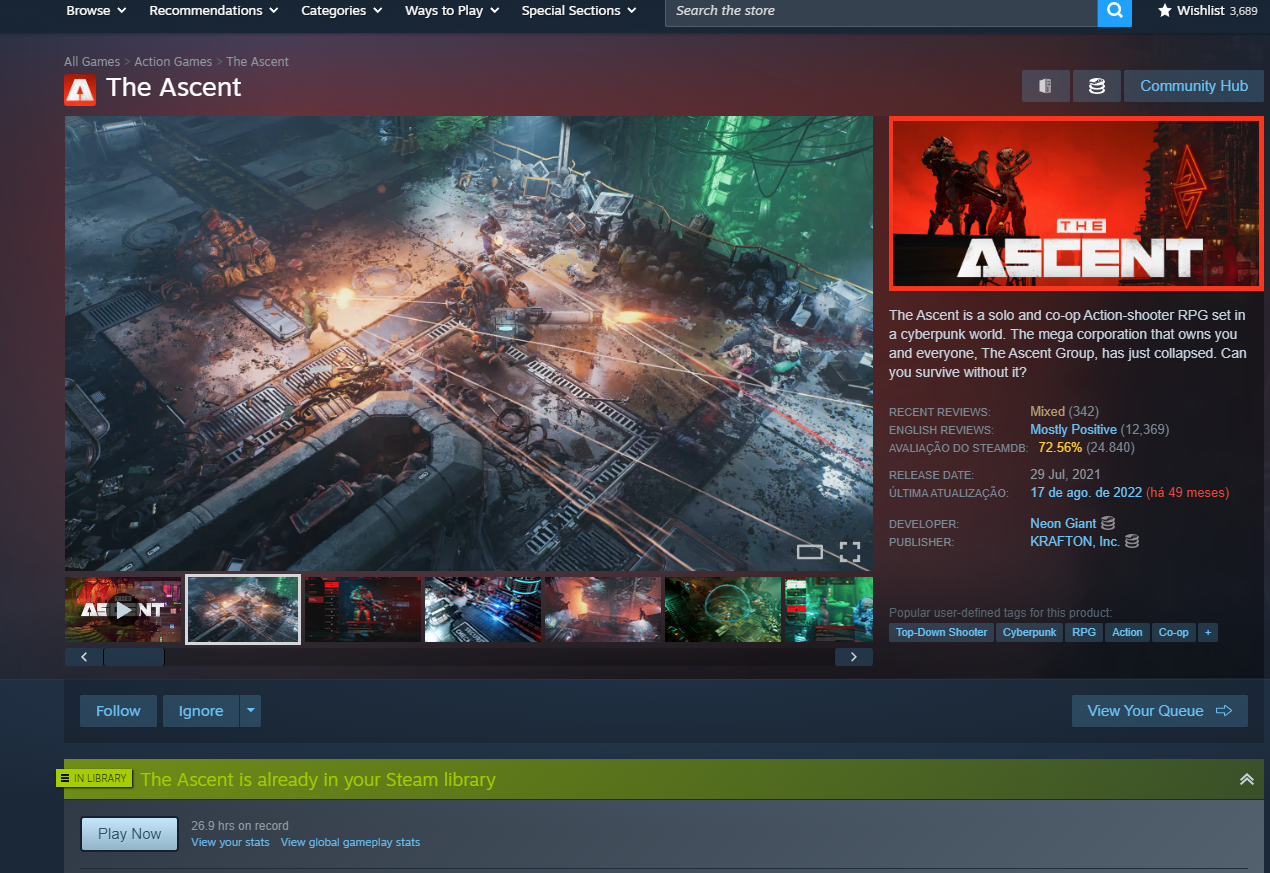
Task: Open the Ways to Play menu
Action: [x=452, y=10]
